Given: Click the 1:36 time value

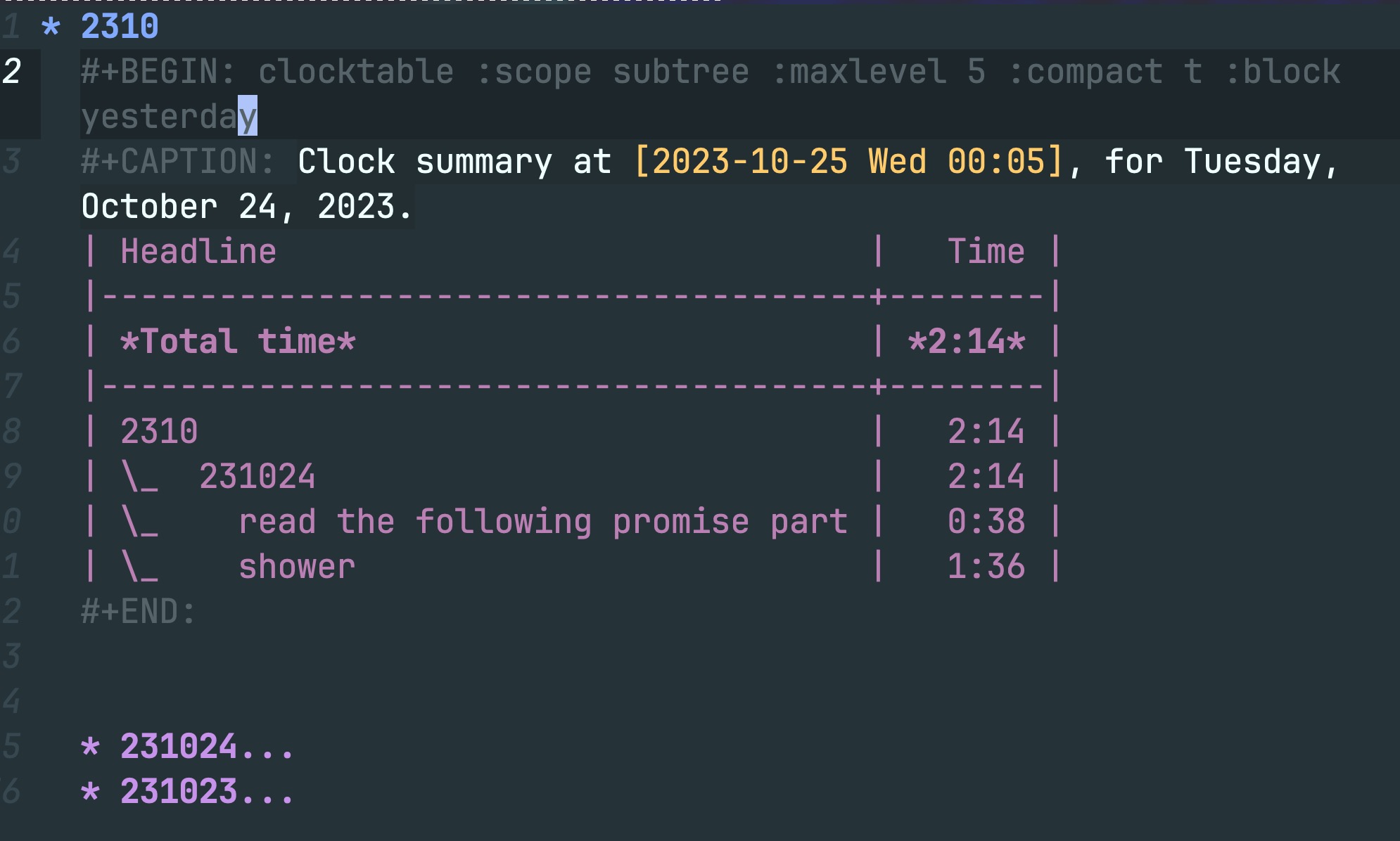Looking at the screenshot, I should [x=986, y=567].
